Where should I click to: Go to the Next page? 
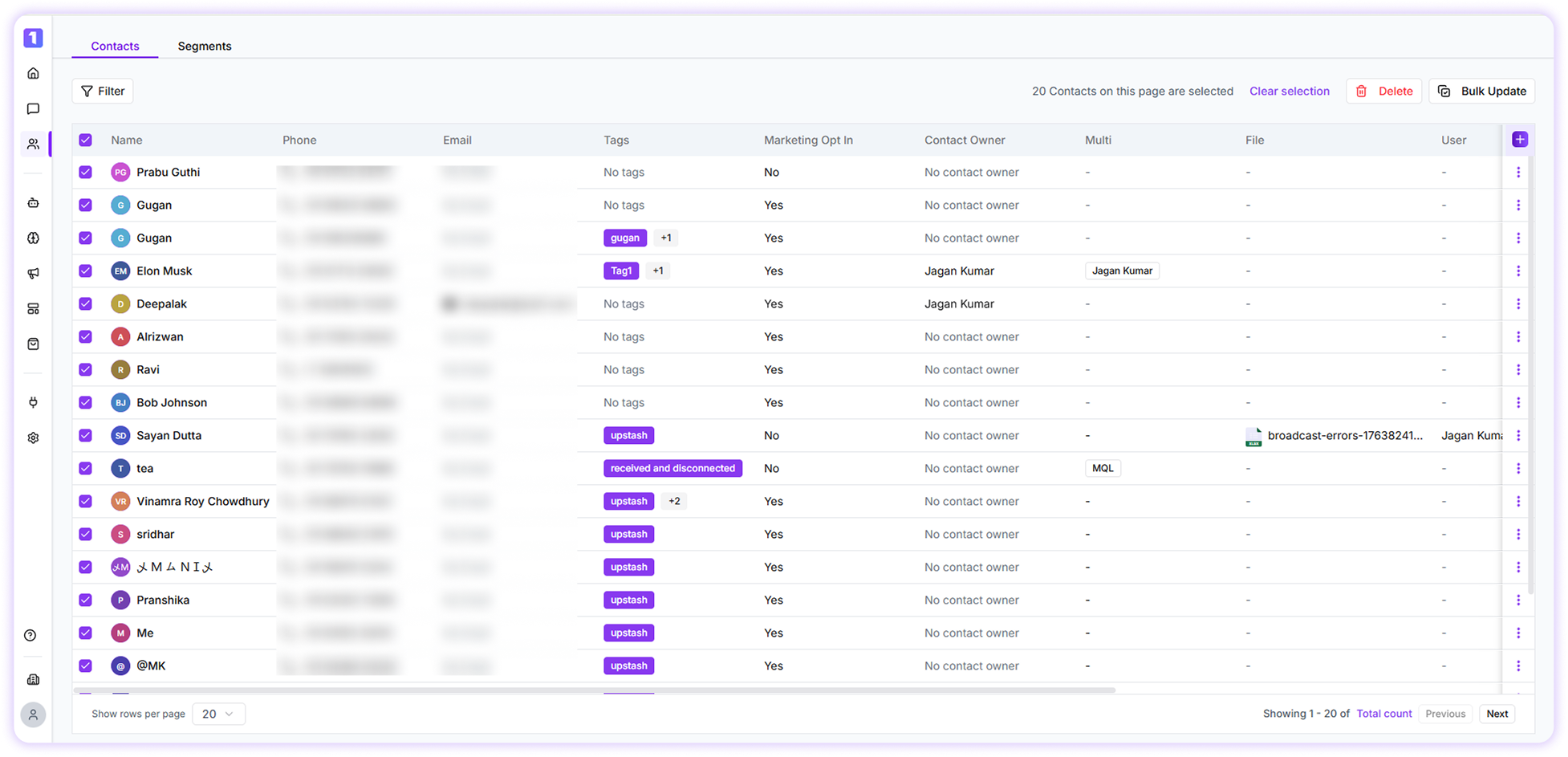pos(1497,714)
